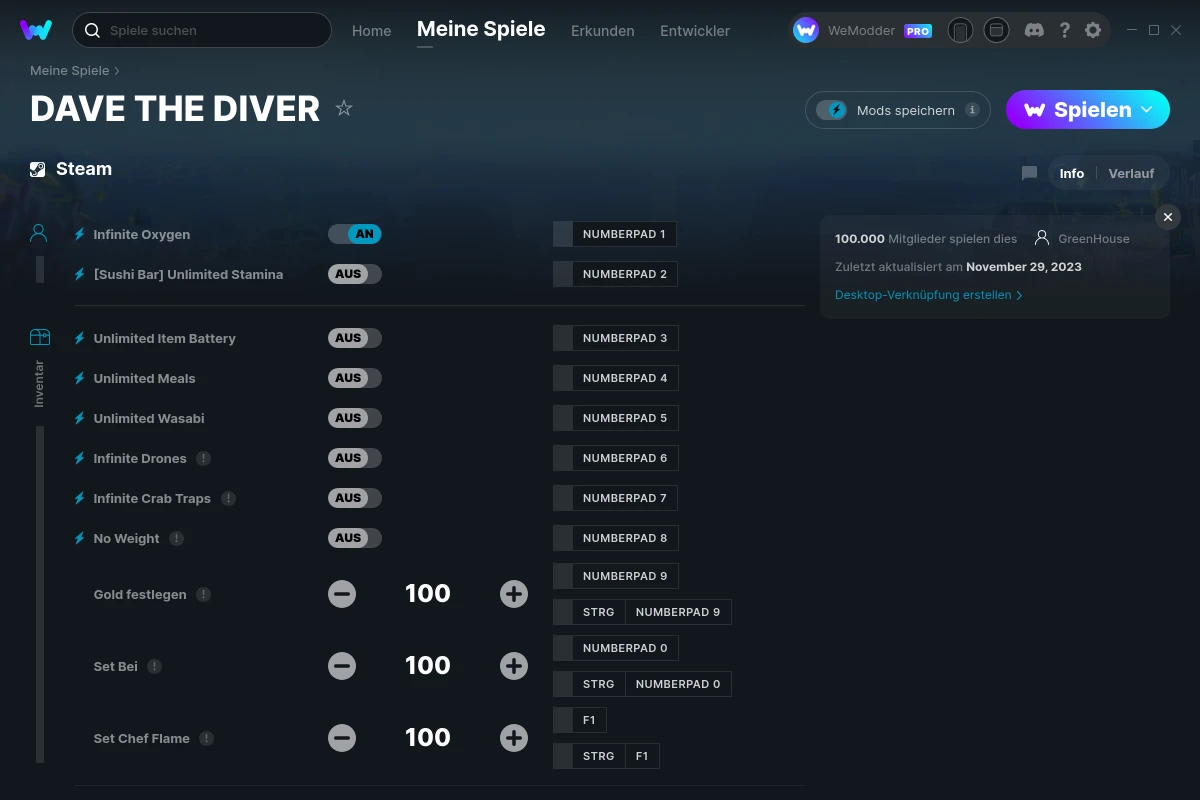1200x800 pixels.
Task: Click the Steam platform label
Action: pos(71,169)
